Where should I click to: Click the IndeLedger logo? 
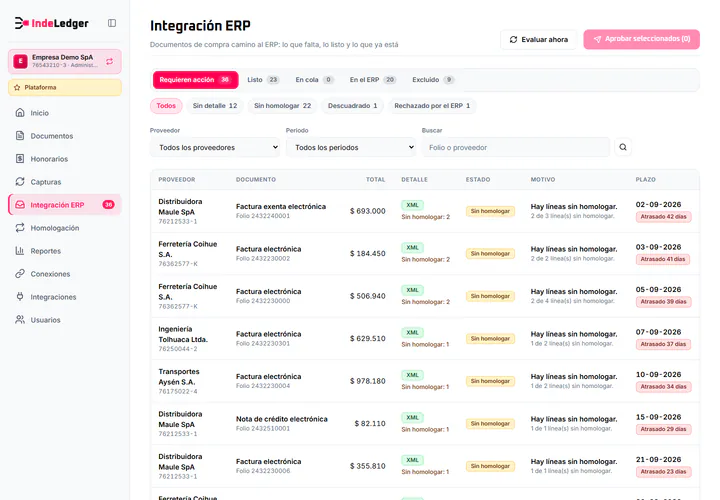pos(51,23)
